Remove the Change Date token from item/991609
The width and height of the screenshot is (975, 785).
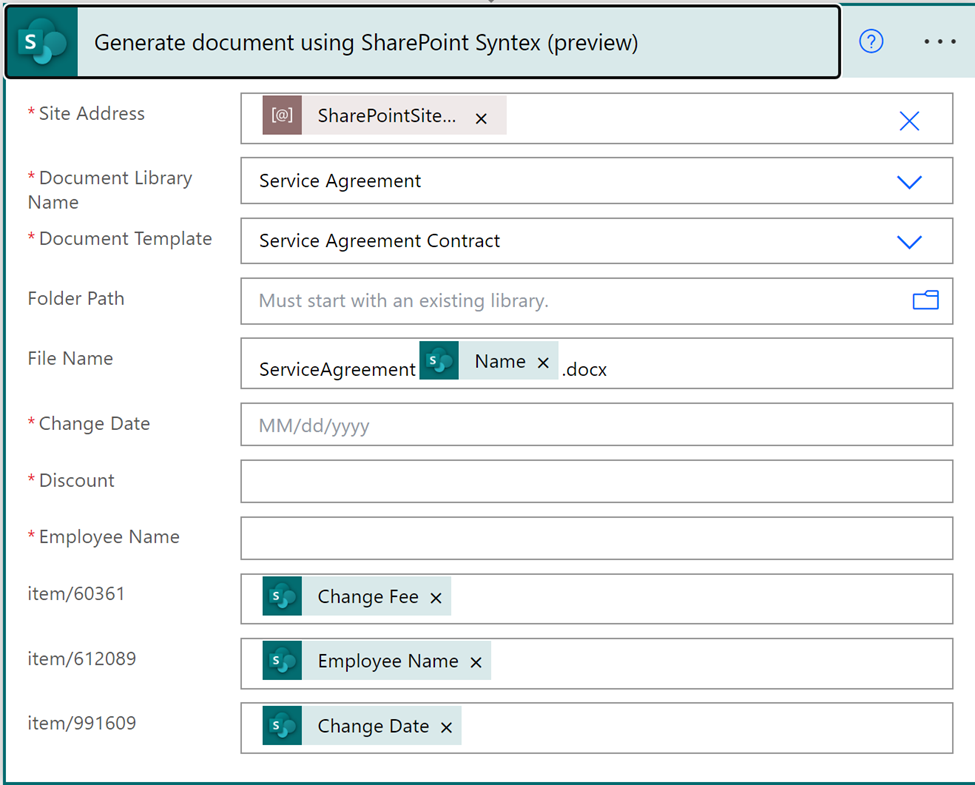pyautogui.click(x=446, y=727)
